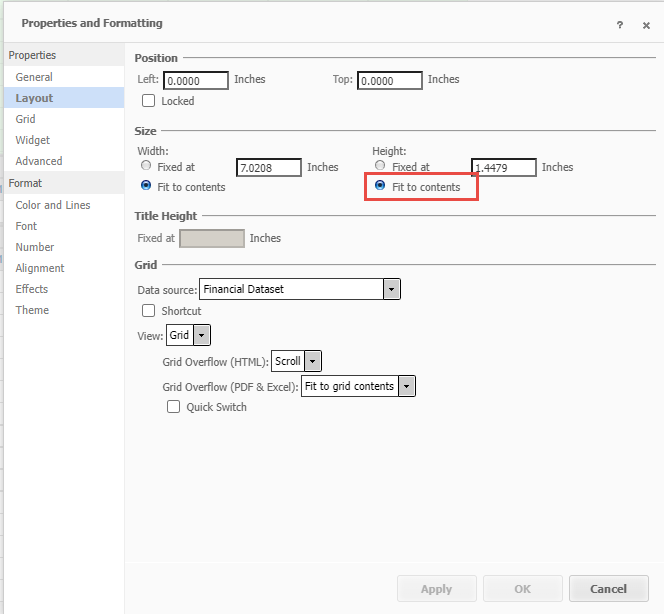Click the Left position input field
664x614 pixels.
(x=196, y=80)
